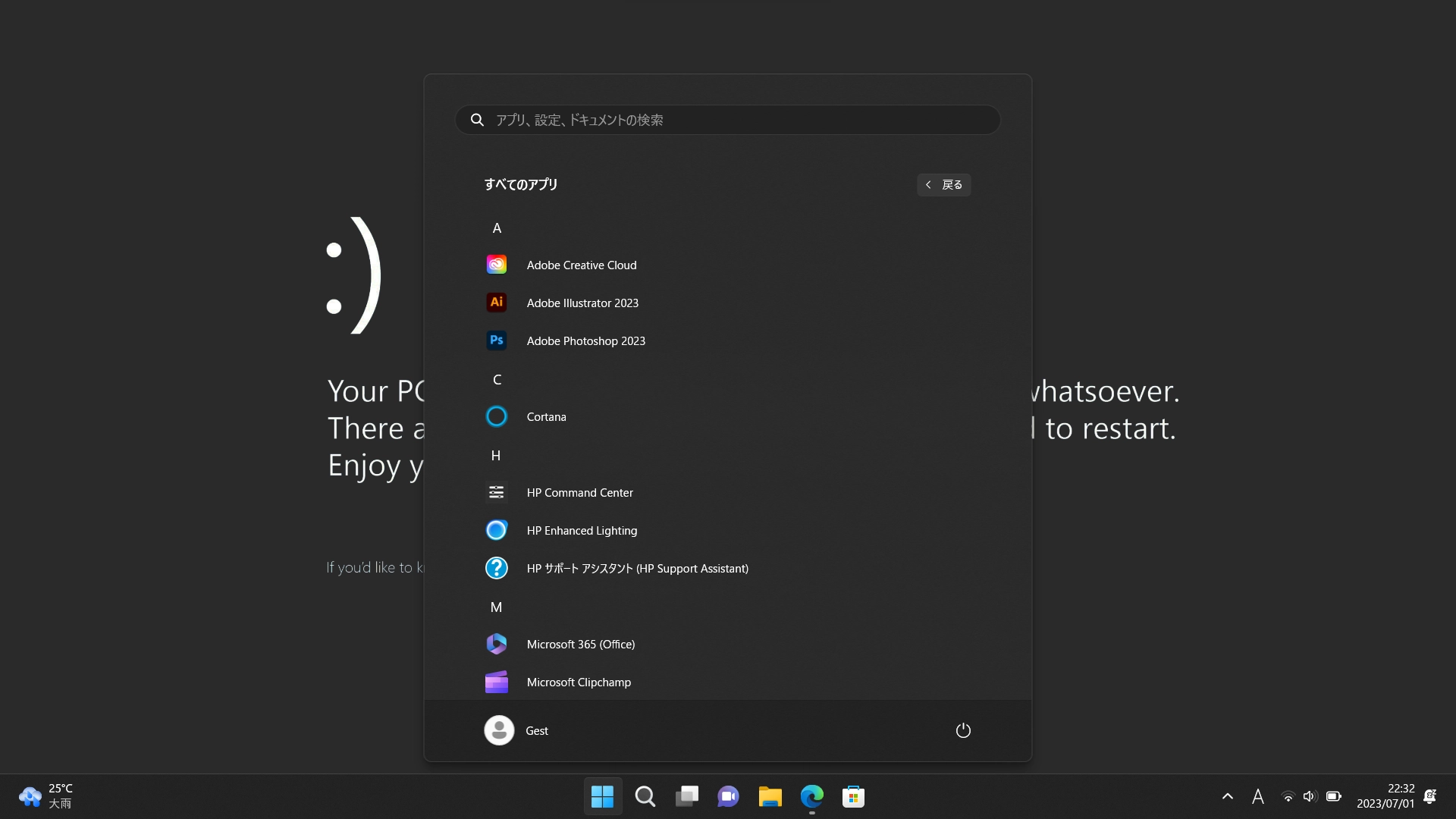
Task: Launch Microsoft 365 (Office)
Action: (x=580, y=644)
